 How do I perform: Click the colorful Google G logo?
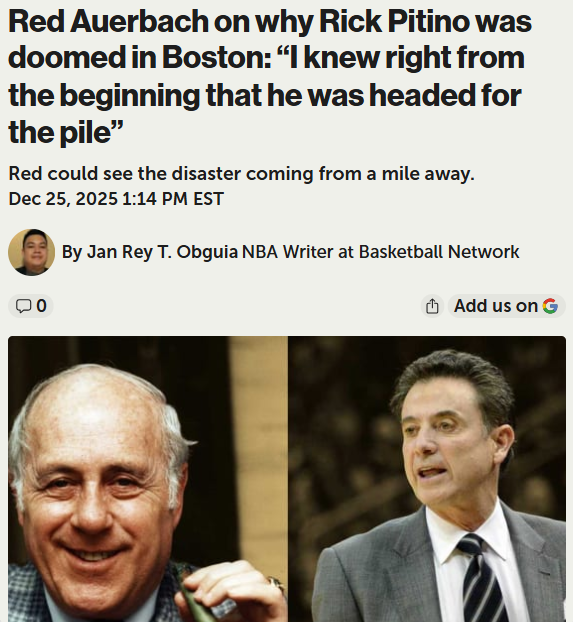pos(550,306)
